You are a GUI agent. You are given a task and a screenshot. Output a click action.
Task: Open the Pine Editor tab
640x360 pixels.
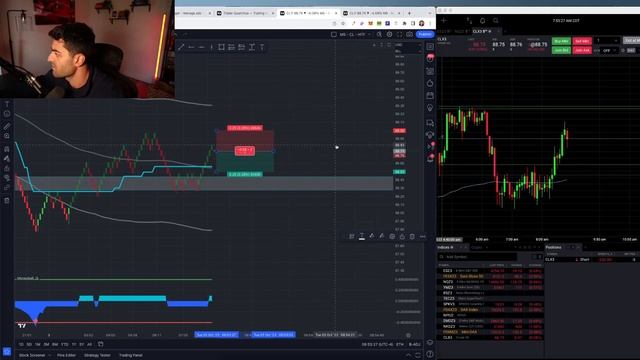[x=67, y=355]
